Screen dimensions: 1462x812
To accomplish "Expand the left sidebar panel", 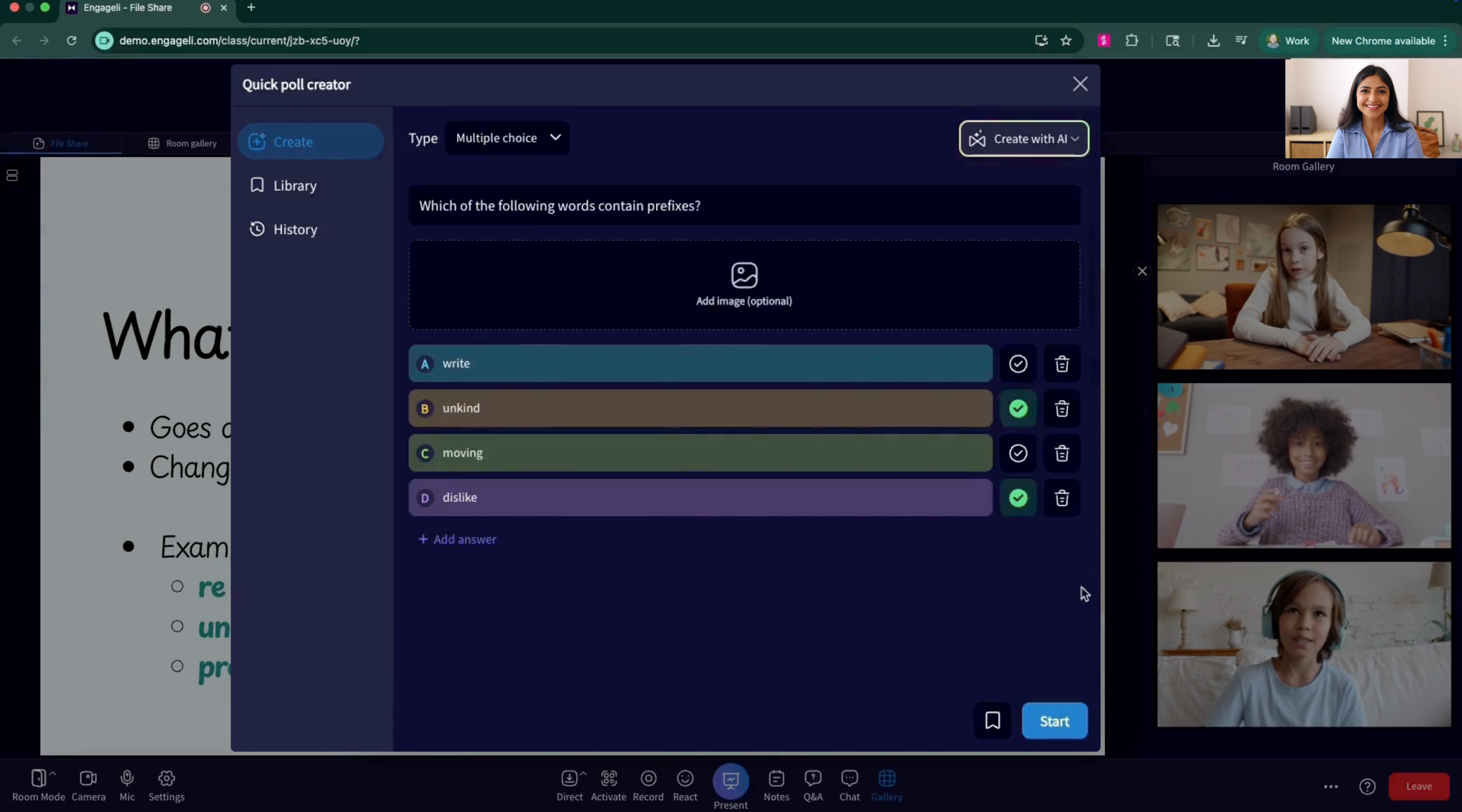I will pos(12,175).
